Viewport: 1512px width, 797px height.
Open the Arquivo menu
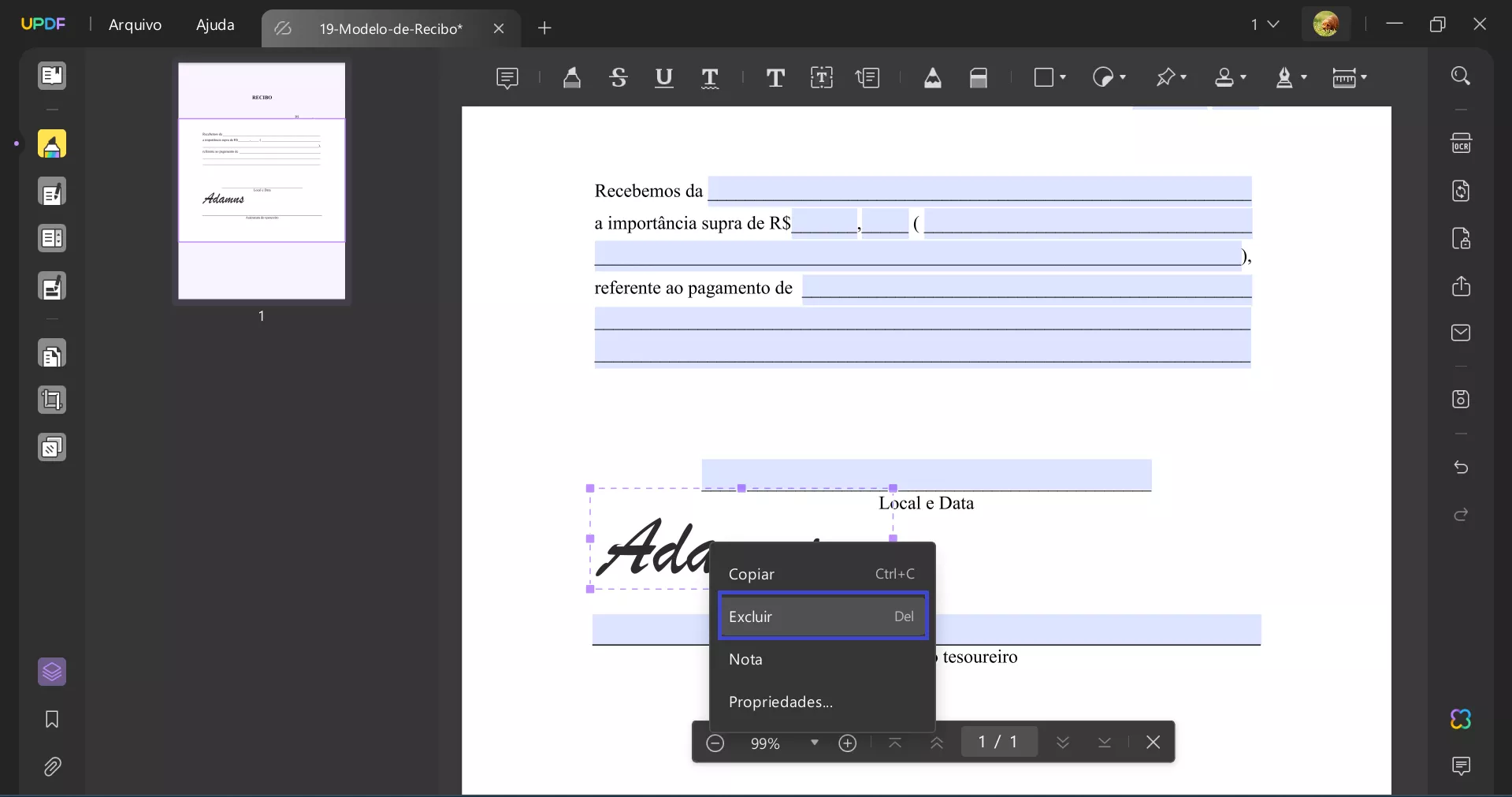tap(135, 24)
